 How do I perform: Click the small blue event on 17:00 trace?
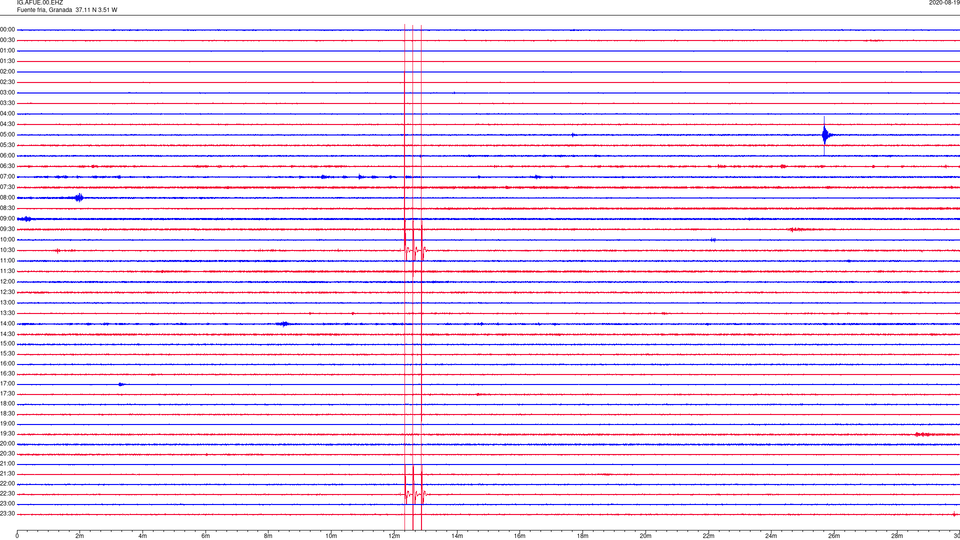[x=122, y=384]
